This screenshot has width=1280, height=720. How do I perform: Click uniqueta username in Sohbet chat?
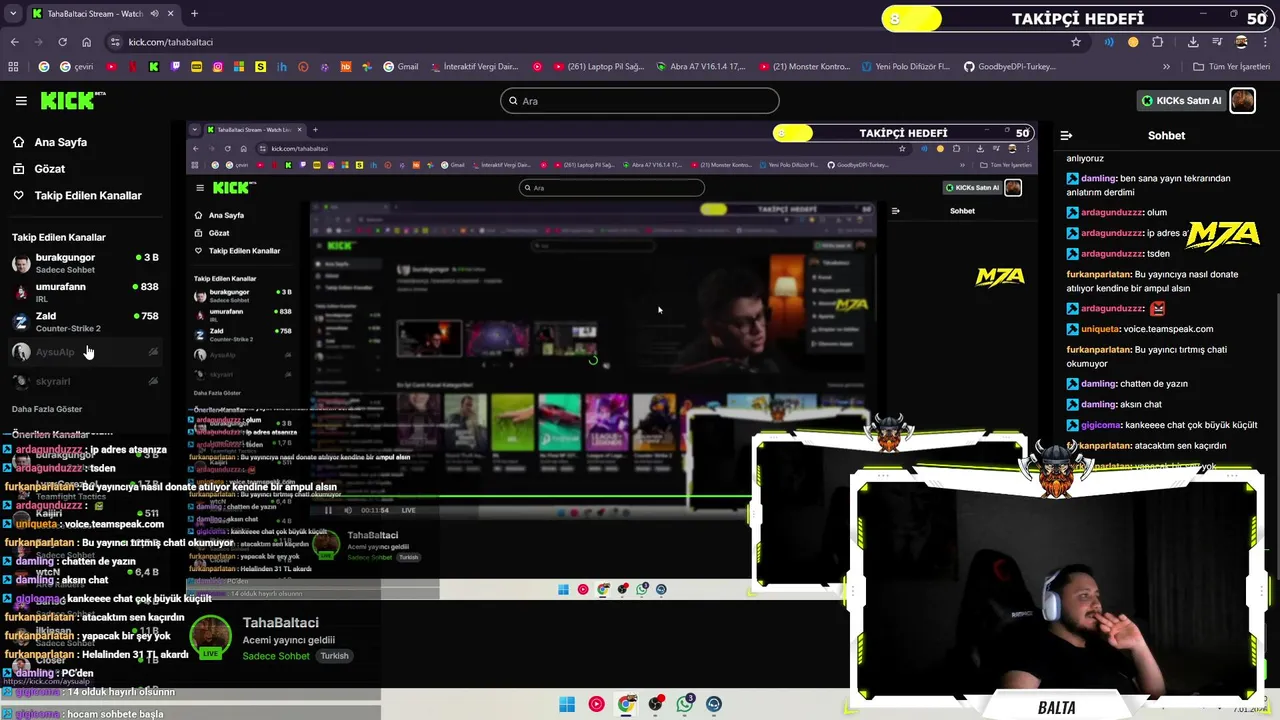coord(1099,329)
